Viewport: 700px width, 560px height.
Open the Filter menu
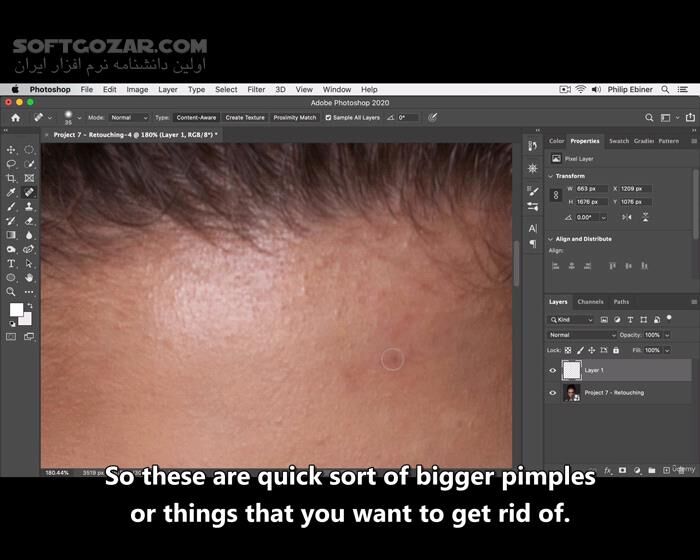256,89
